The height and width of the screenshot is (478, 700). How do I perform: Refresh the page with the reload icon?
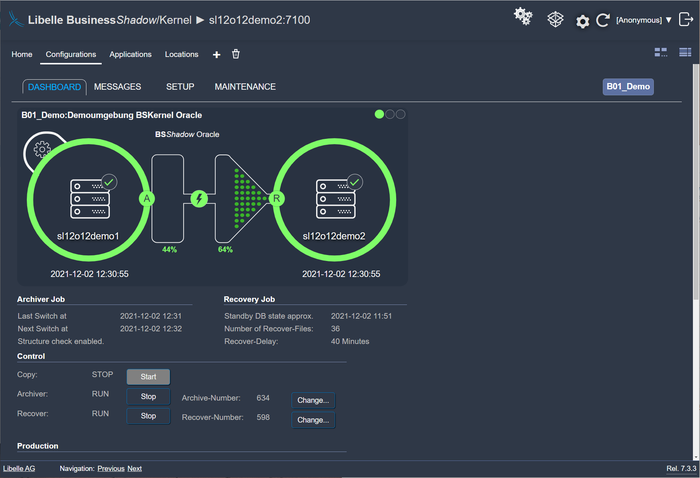coord(603,20)
